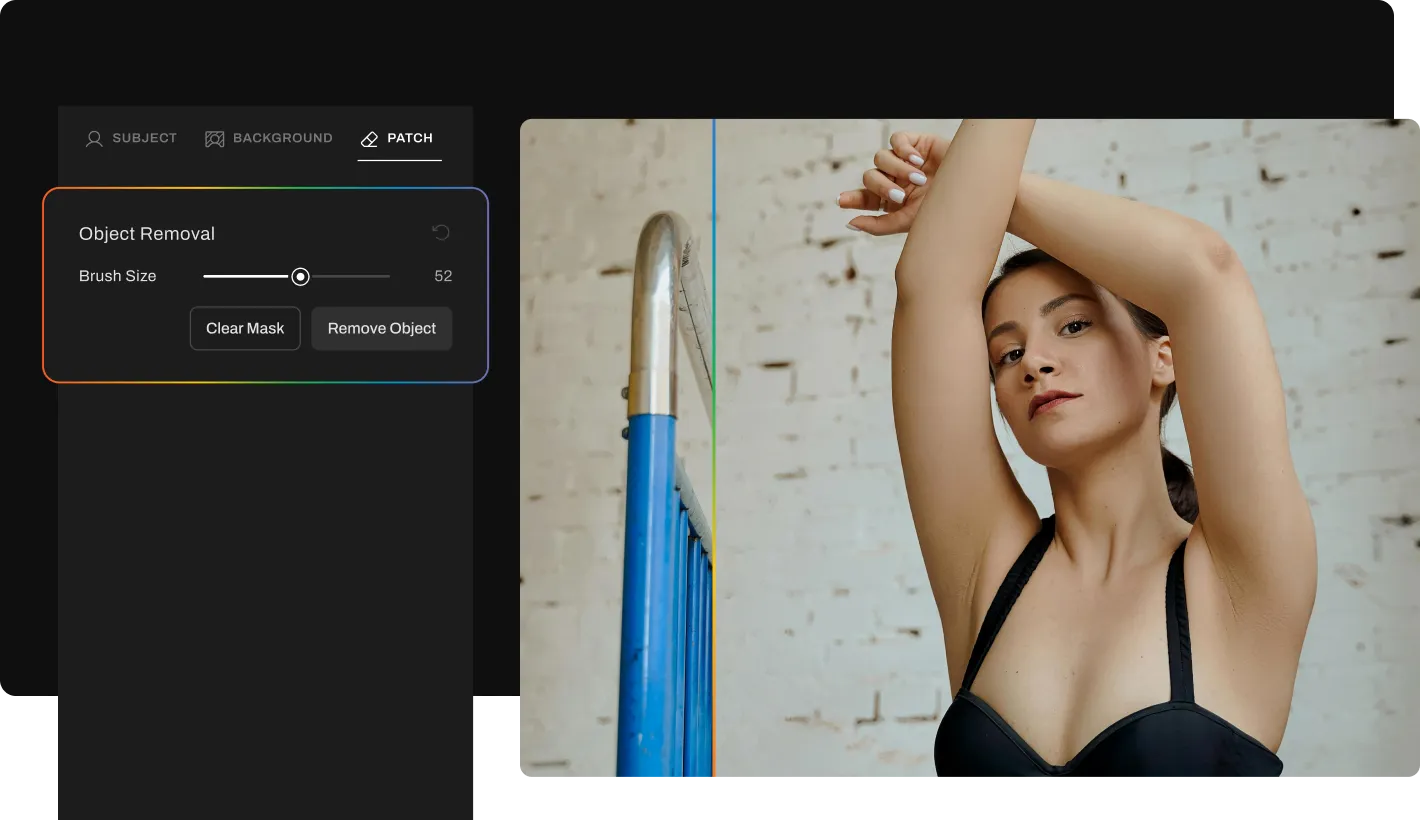This screenshot has width=1420, height=820.
Task: Click the Patch eraser icon
Action: 370,139
